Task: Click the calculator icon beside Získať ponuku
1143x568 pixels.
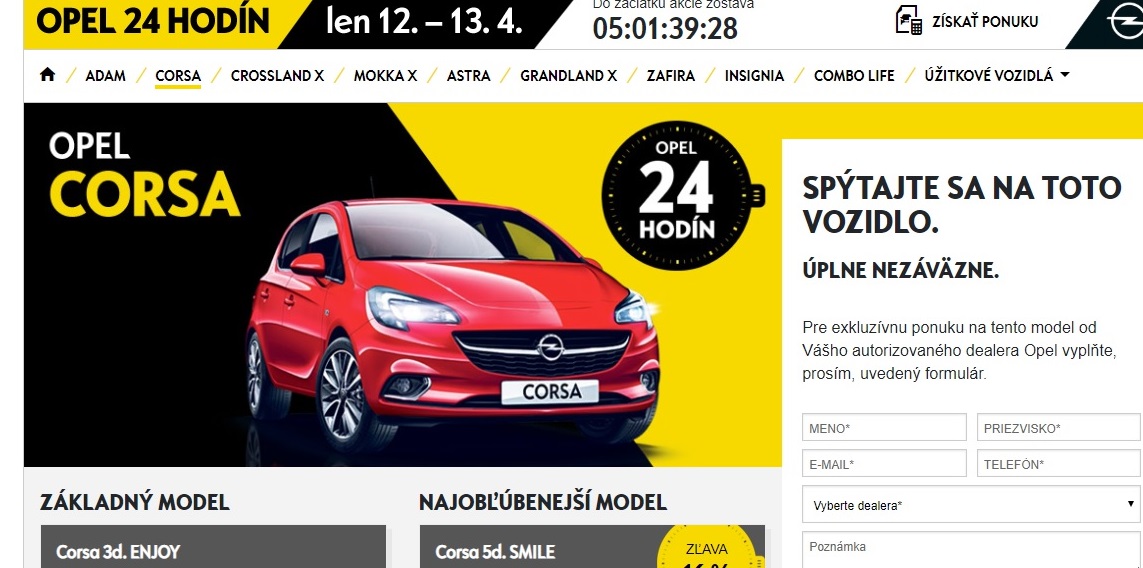Action: (x=908, y=20)
